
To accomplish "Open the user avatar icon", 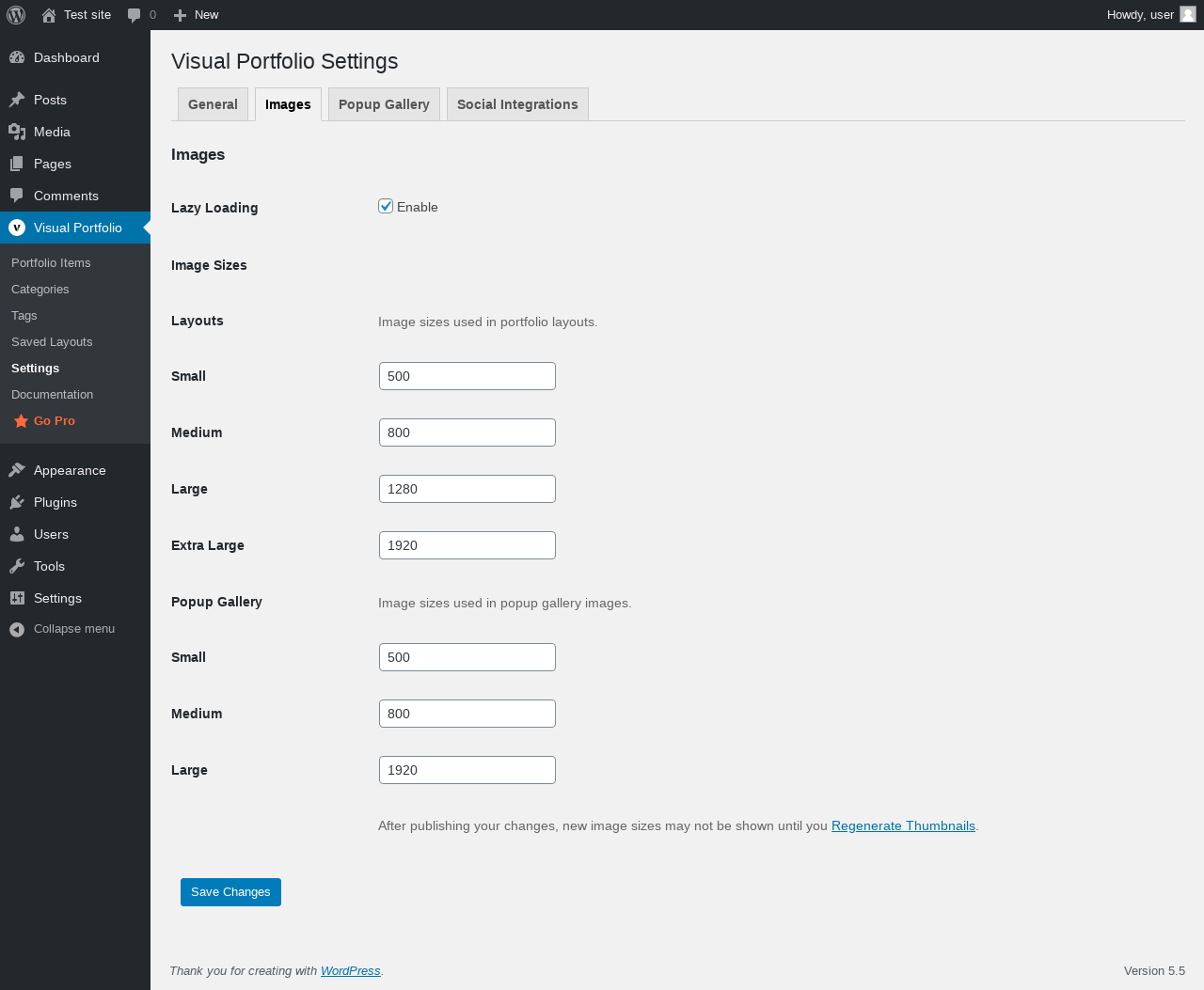I will click(x=1188, y=14).
